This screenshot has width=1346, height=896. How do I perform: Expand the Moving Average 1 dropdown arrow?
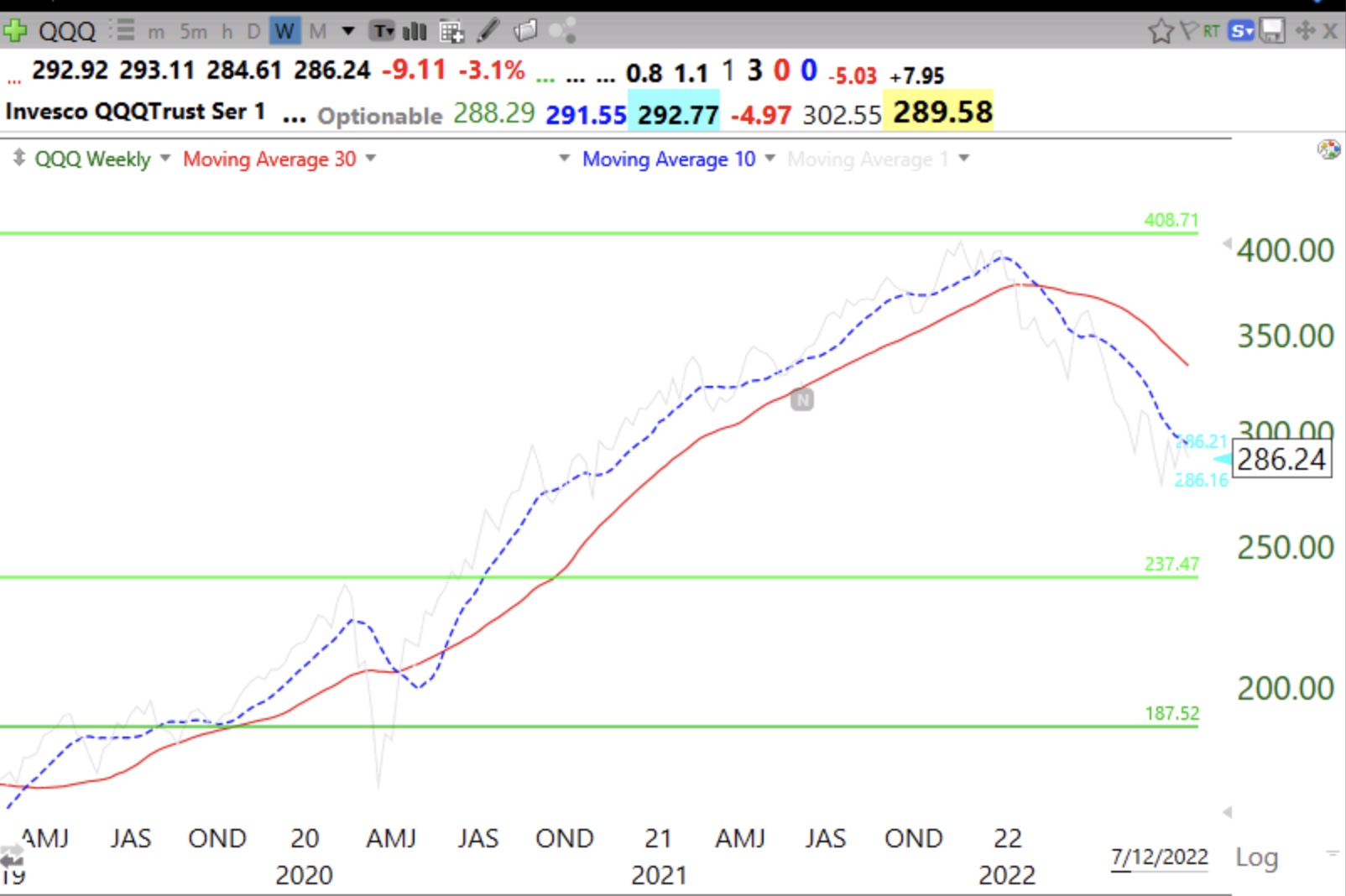coord(963,158)
